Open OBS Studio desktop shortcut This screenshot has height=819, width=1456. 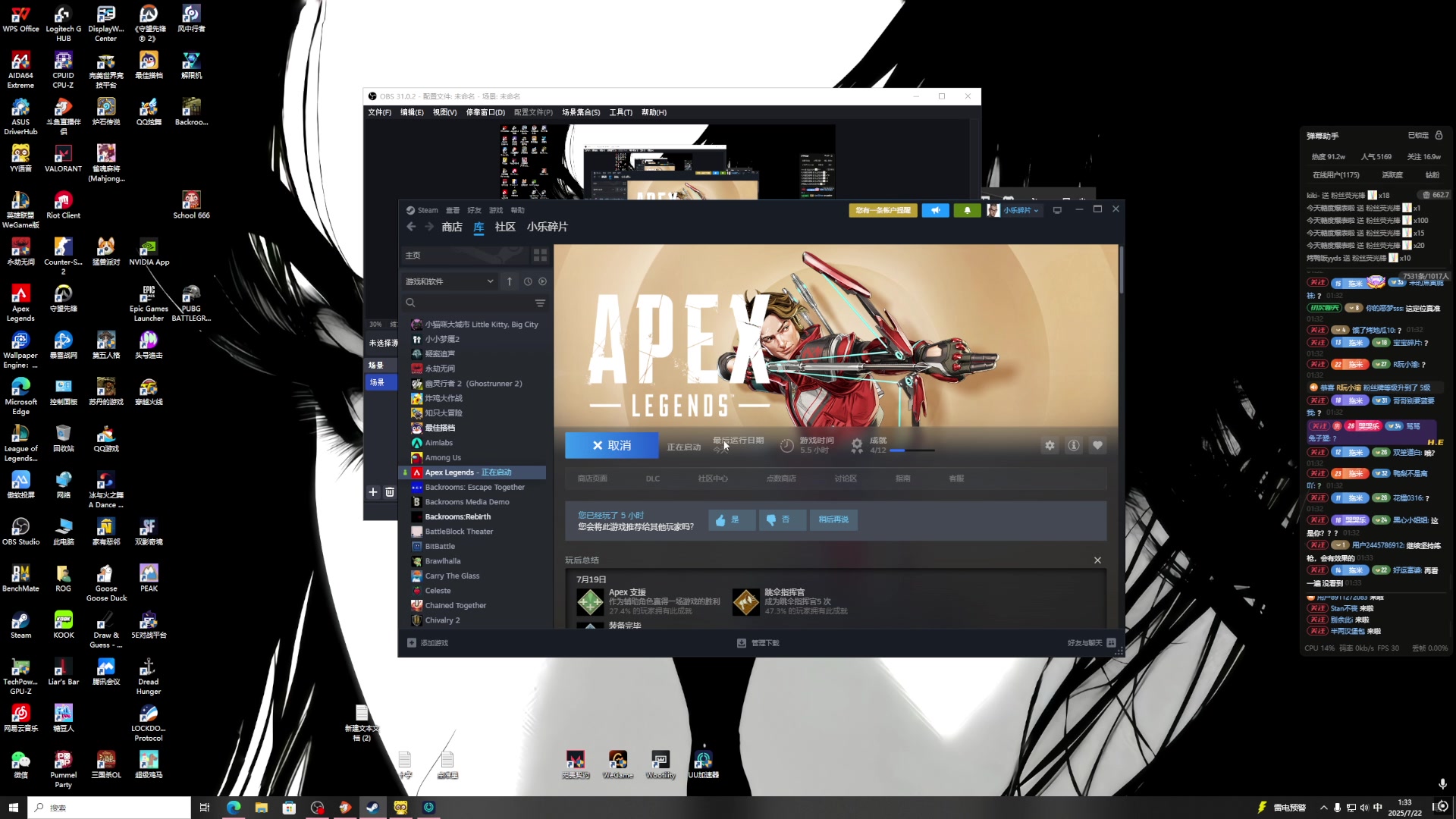pyautogui.click(x=20, y=531)
